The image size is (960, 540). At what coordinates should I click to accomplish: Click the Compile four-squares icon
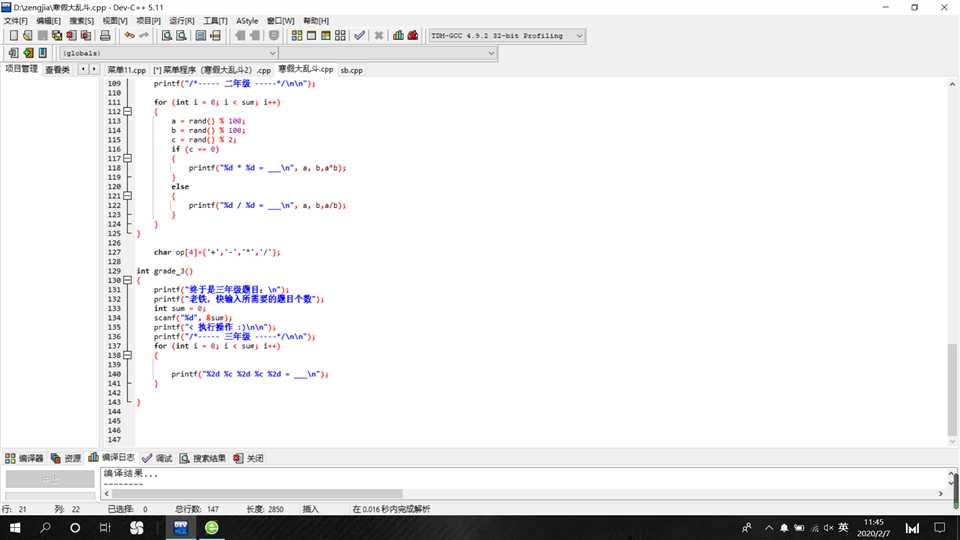pos(297,36)
